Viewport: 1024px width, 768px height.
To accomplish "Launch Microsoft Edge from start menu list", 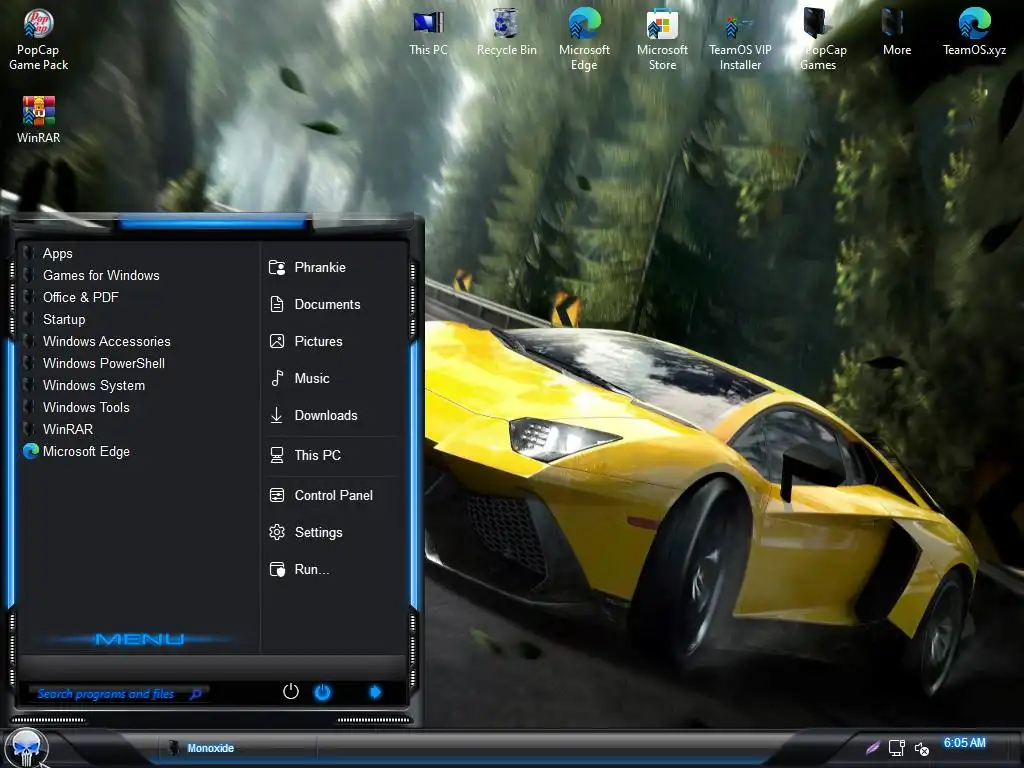I will coord(76,451).
